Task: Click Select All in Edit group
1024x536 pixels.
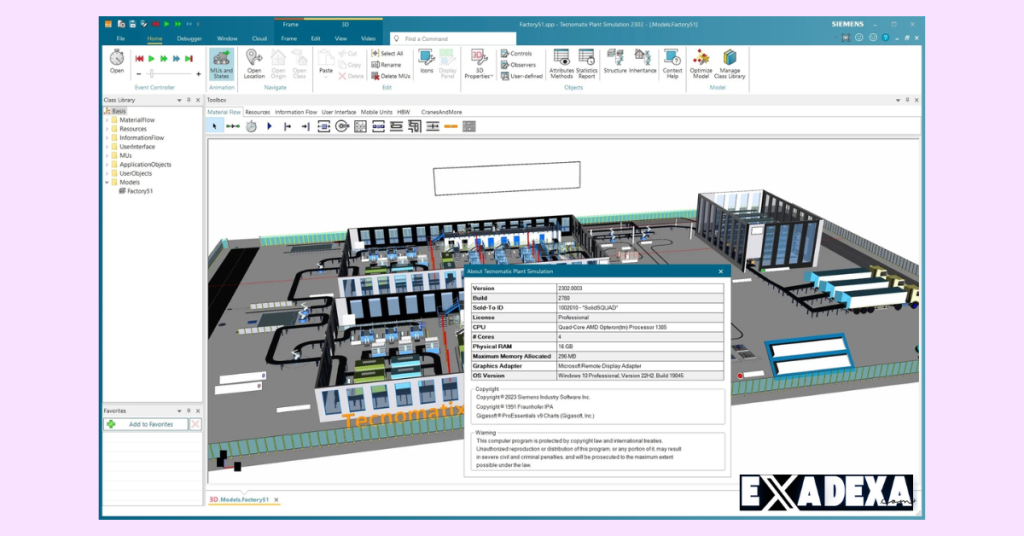Action: coord(387,54)
